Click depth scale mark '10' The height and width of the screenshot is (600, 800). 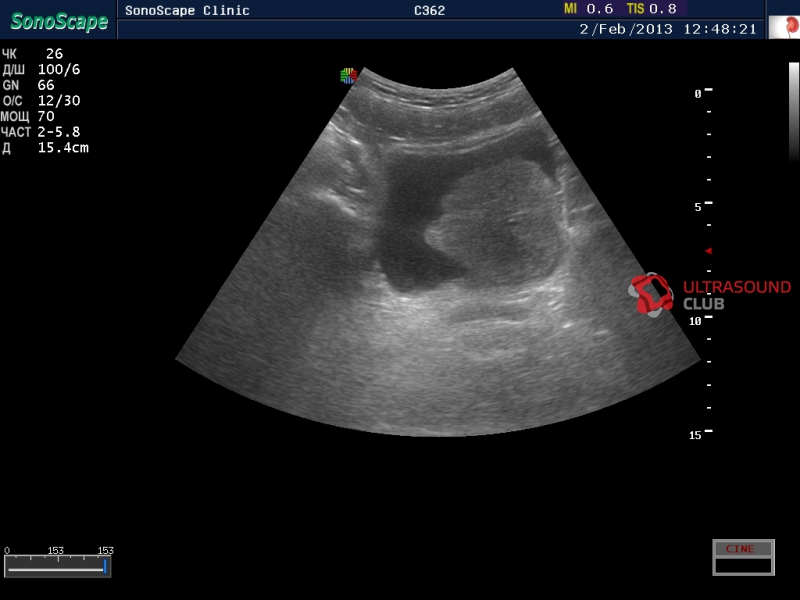click(x=695, y=321)
